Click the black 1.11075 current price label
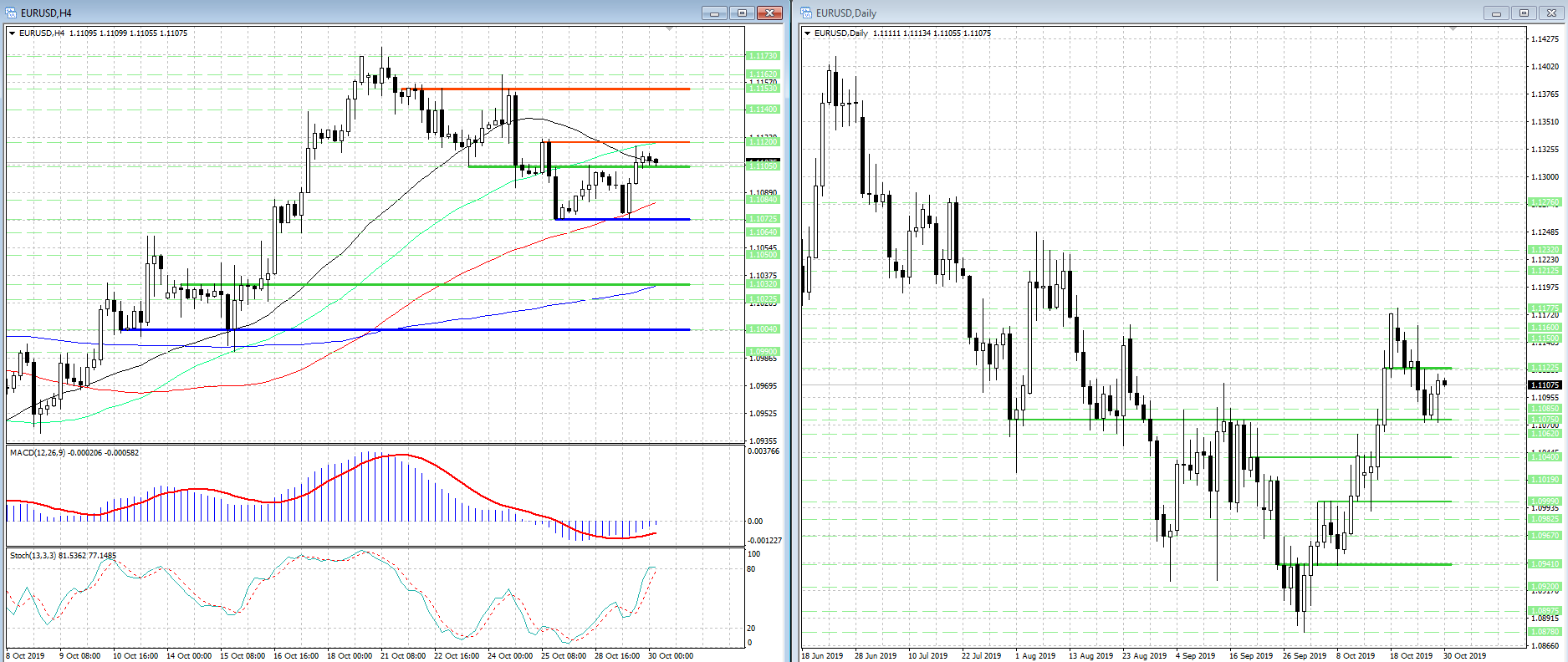Screen dimensions: 1568x662 click(x=1544, y=384)
